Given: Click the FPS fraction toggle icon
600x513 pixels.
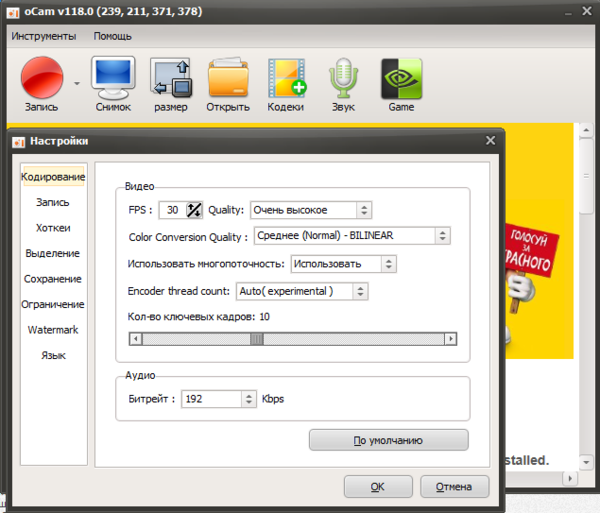Looking at the screenshot, I should tap(194, 210).
